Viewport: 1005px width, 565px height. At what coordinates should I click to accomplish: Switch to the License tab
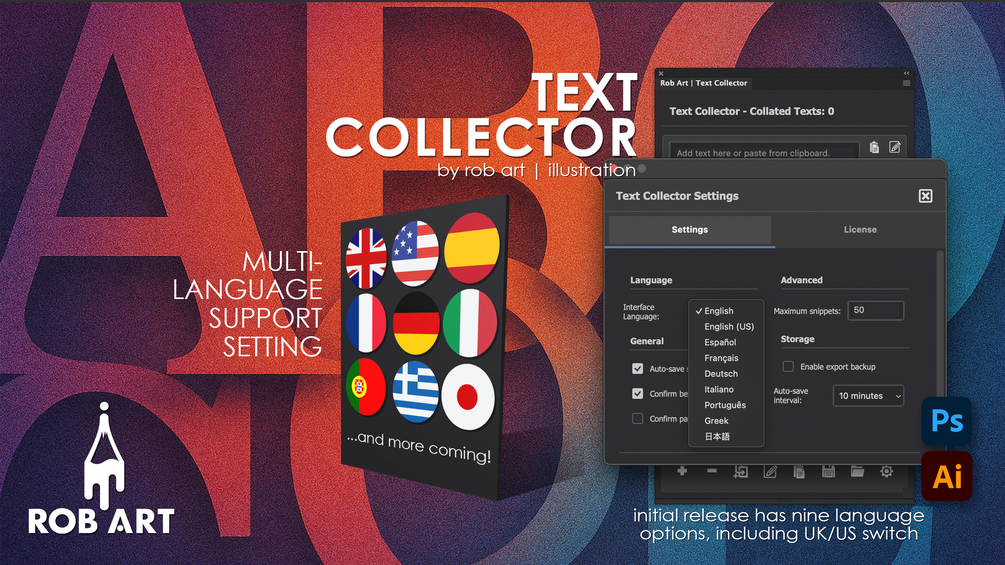tap(860, 229)
